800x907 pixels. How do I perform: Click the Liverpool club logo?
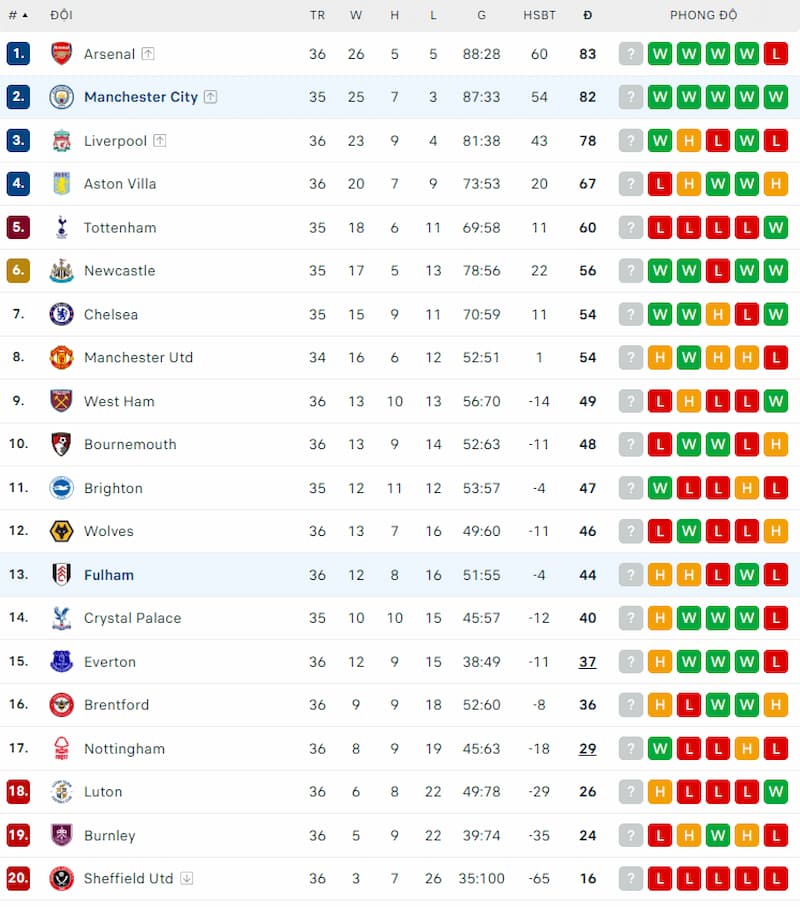62,140
